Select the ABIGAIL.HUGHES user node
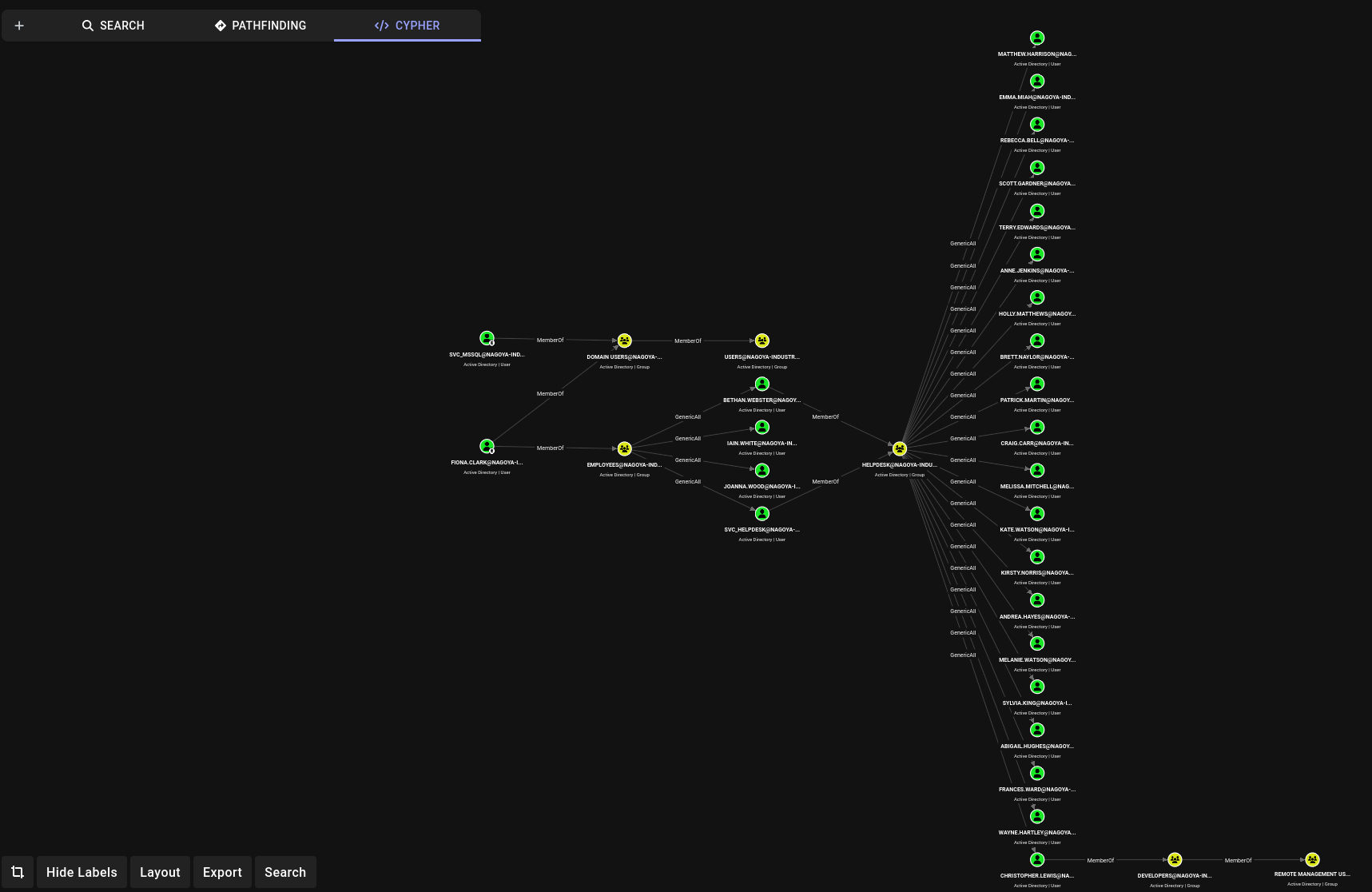Screen dimensions: 1372x892 (1037, 729)
